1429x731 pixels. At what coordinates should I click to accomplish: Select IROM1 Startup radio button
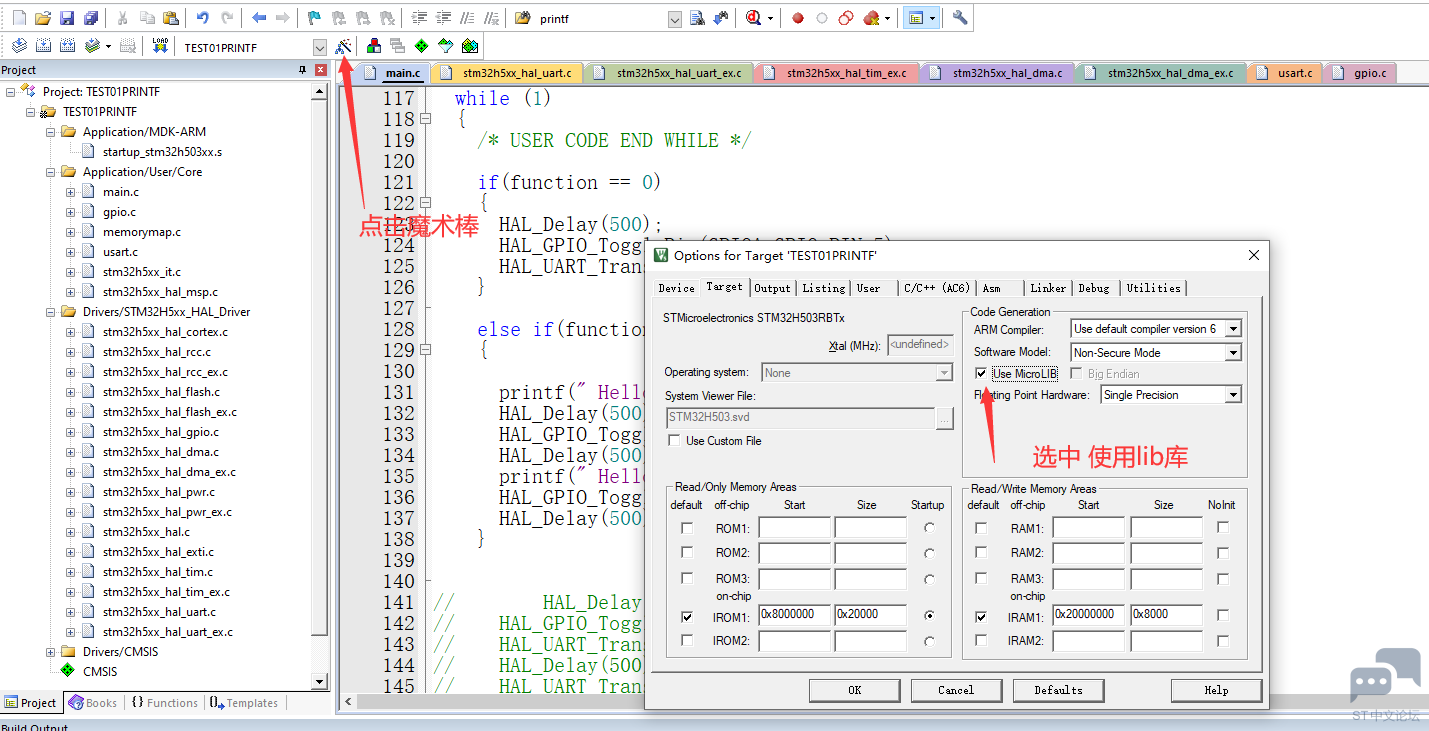pos(930,615)
